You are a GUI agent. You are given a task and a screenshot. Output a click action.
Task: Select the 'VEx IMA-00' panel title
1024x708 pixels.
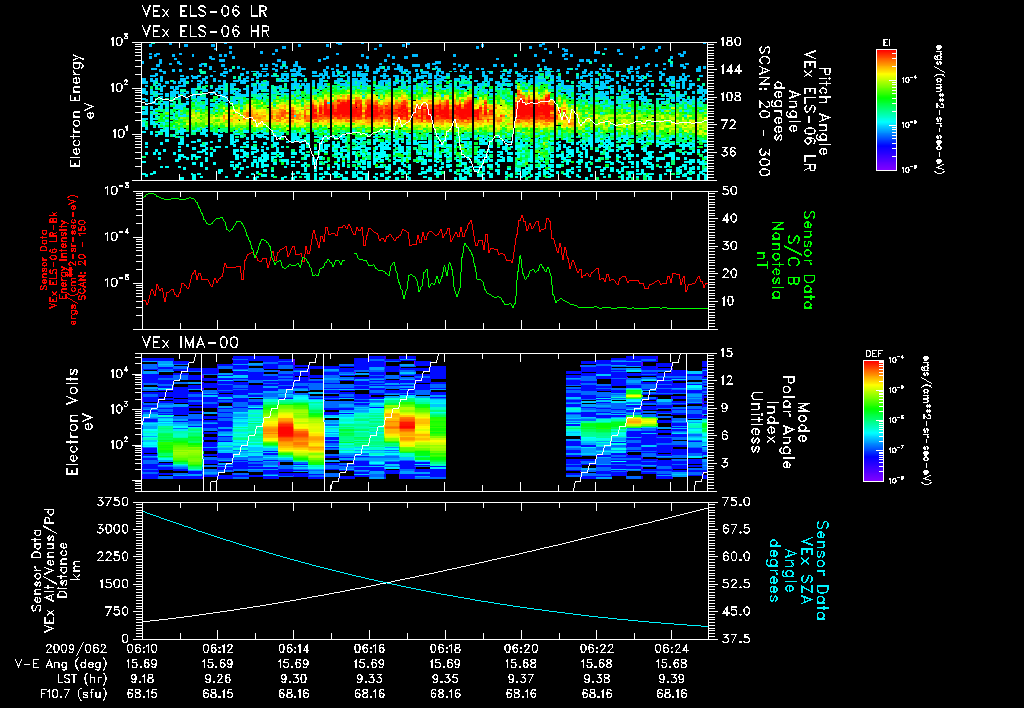click(190, 342)
